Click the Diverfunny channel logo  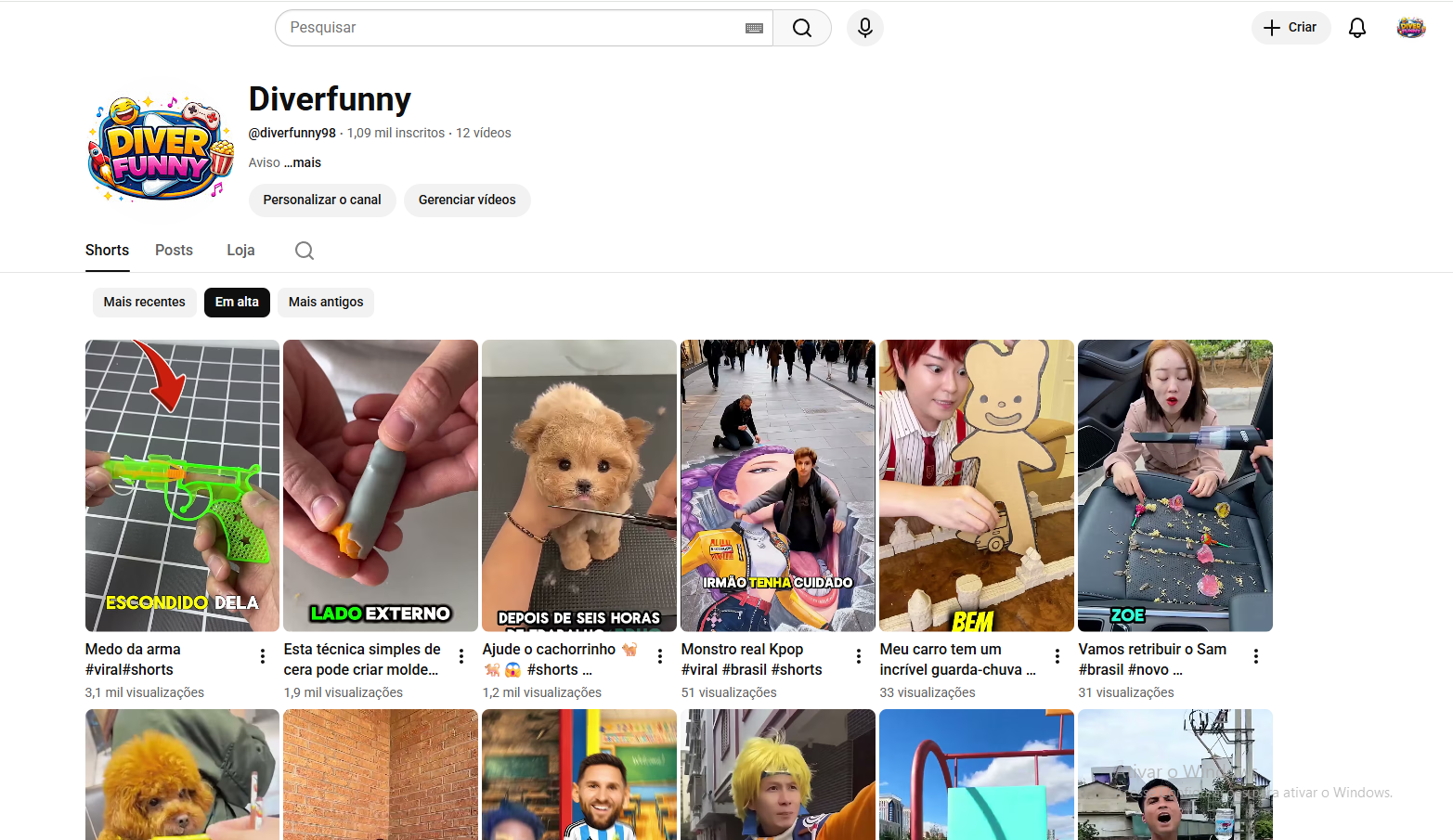click(160, 149)
